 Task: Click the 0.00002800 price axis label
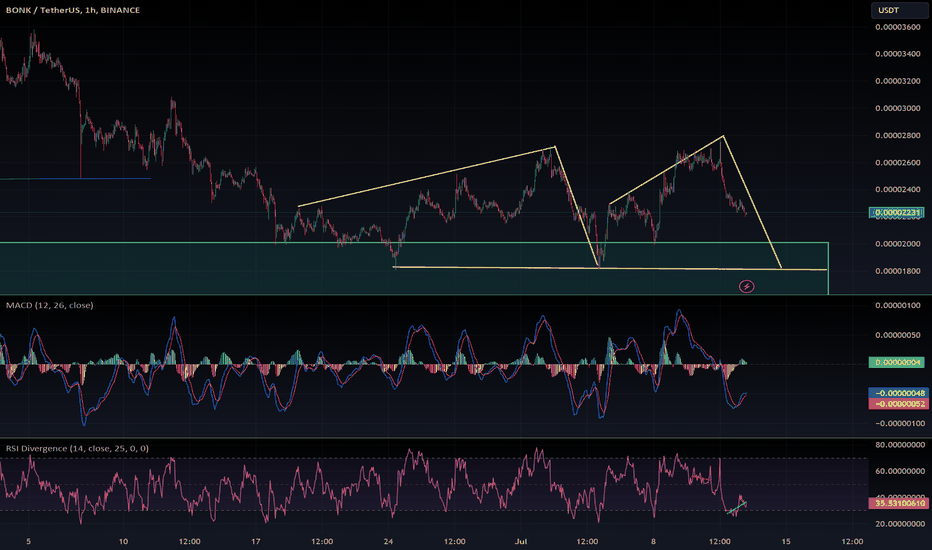(898, 136)
